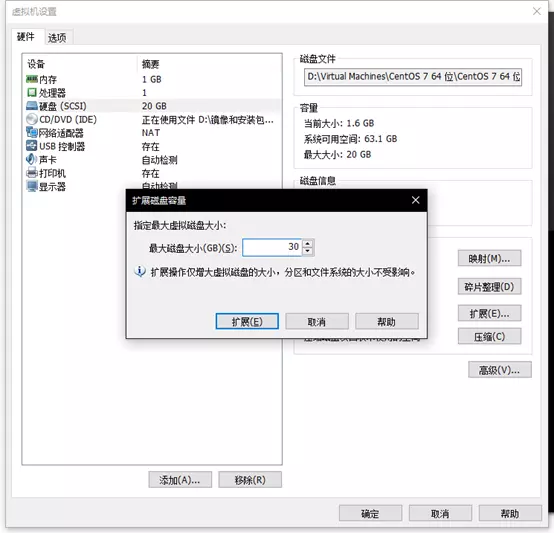Open the 高级(V)... settings button
The image size is (554, 533).
(x=500, y=370)
